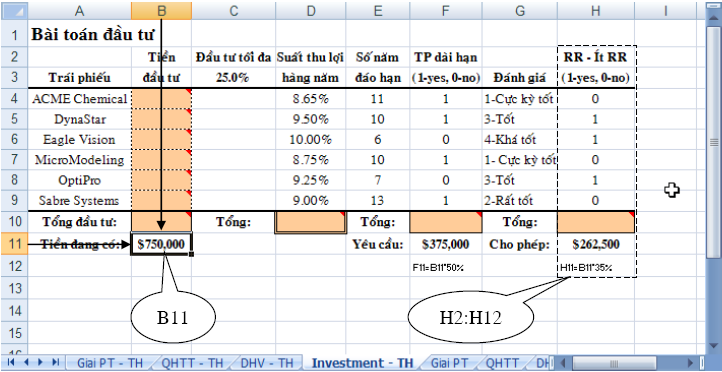Screen dimensions: 722x372
Task: Select column D header
Action: click(311, 11)
